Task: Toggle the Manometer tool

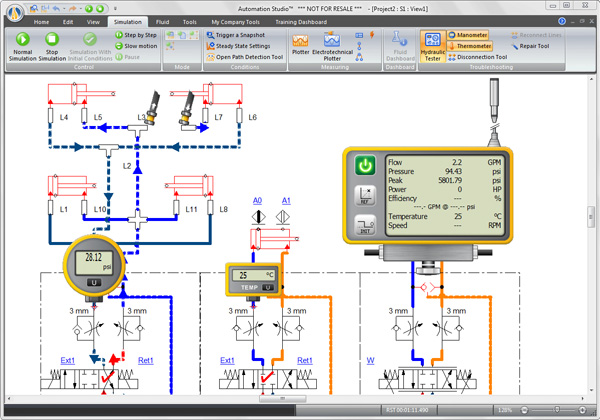Action: pos(468,35)
